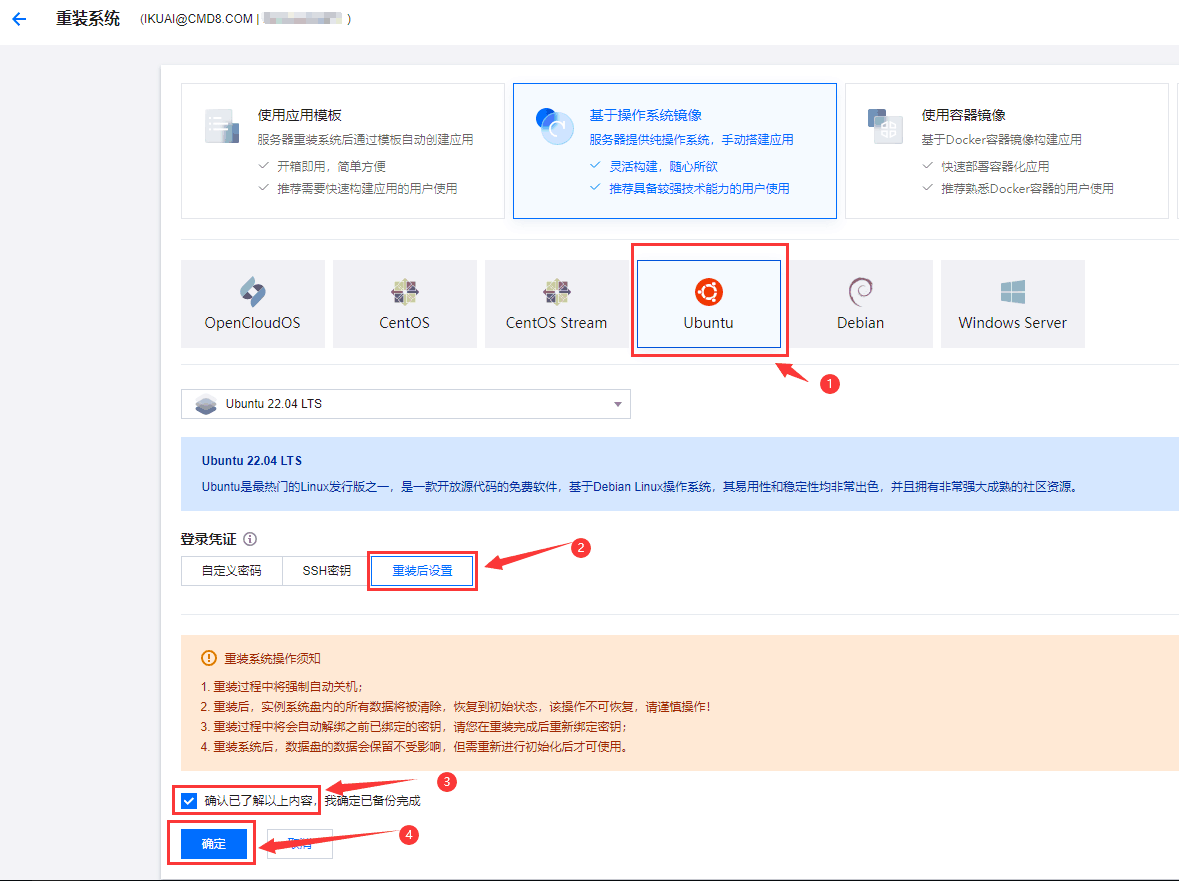This screenshot has height=881, width=1179.
Task: Select the 重装后设置 login option
Action: (x=422, y=571)
